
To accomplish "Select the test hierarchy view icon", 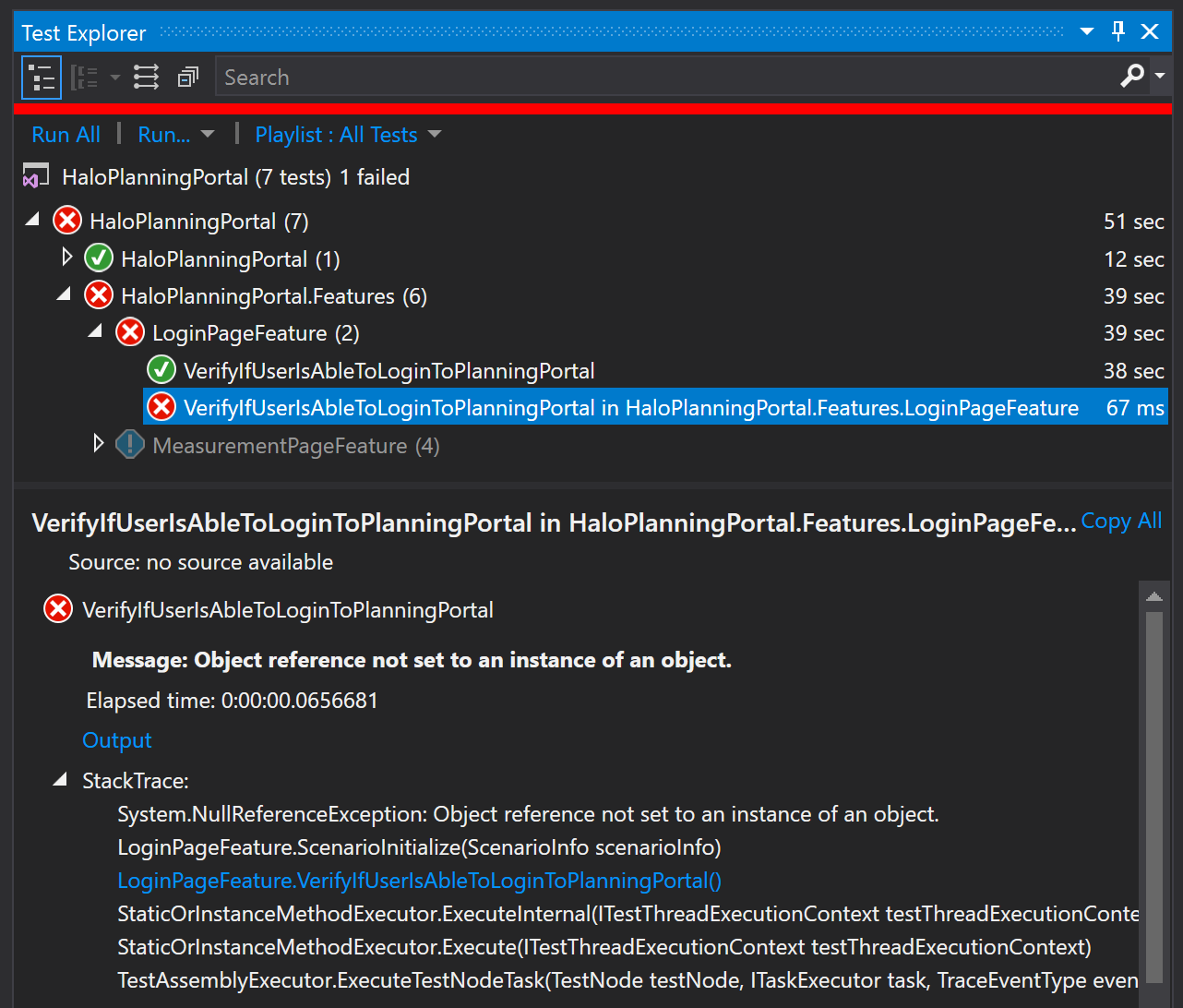I will click(x=41, y=77).
